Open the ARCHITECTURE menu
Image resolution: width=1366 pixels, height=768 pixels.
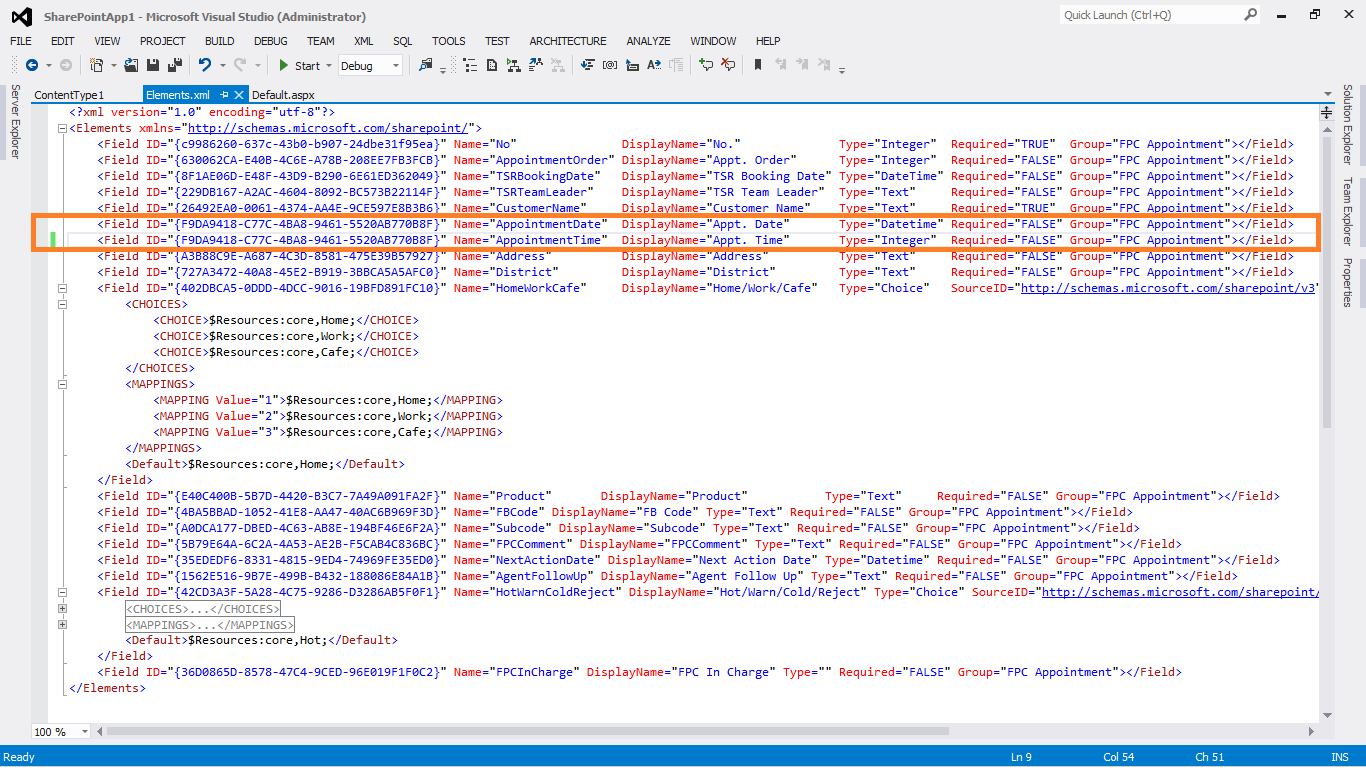568,41
